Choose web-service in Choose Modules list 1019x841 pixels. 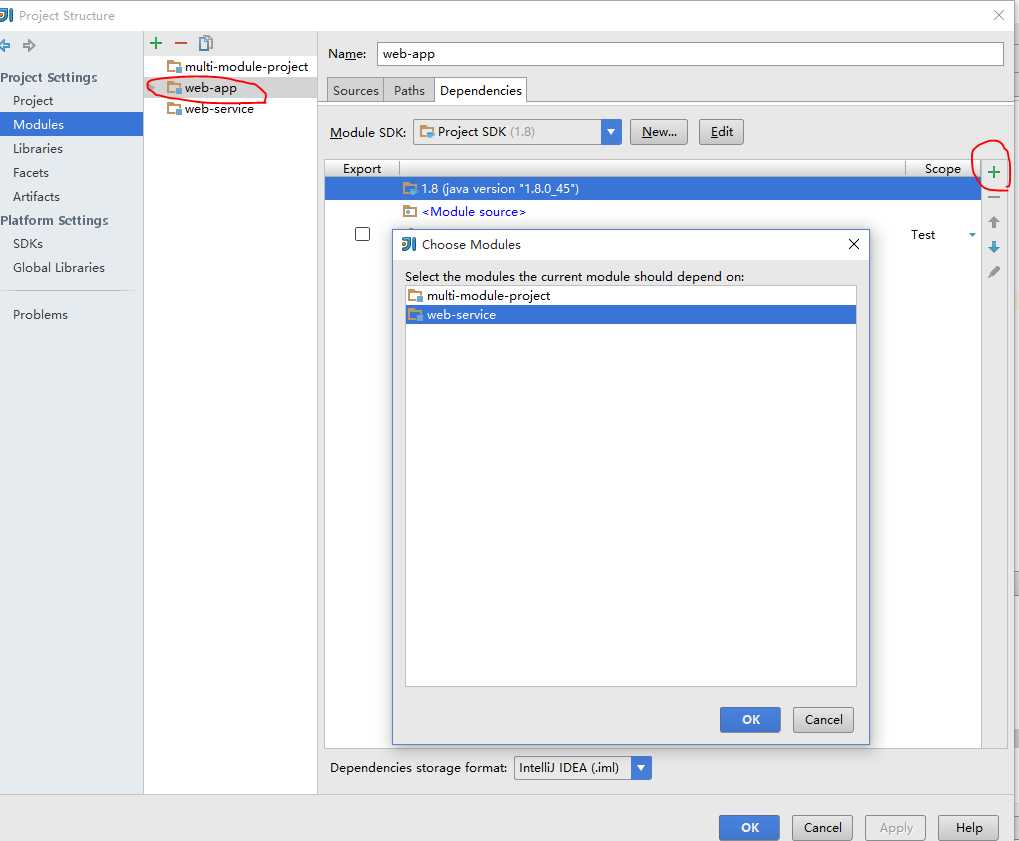[630, 315]
